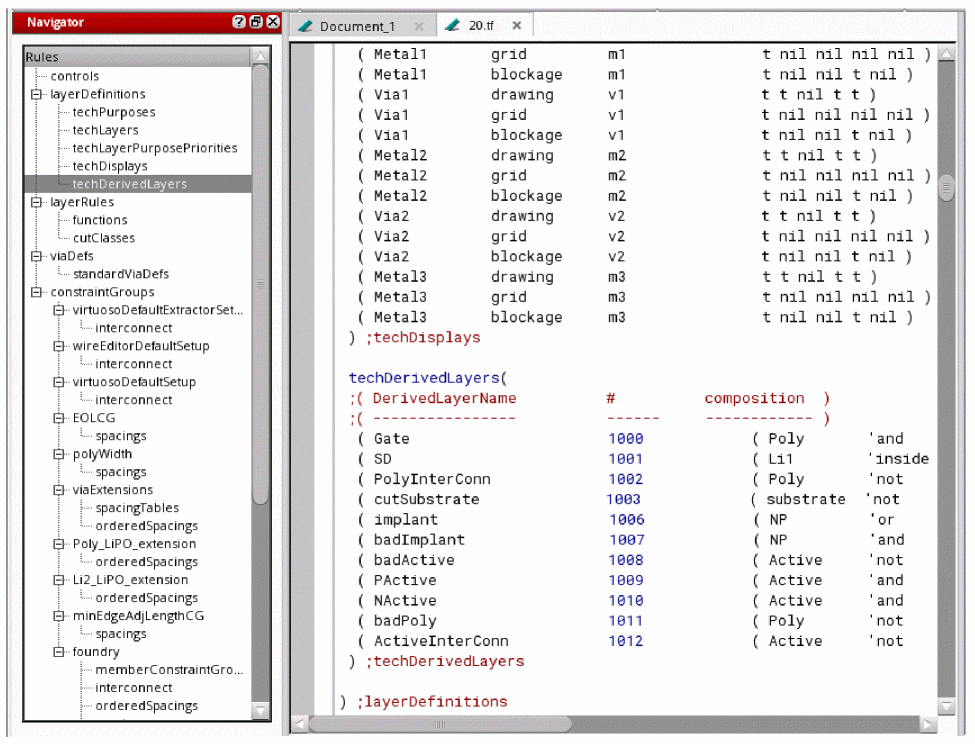The width and height of the screenshot is (975, 744).
Task: Close the Document_1 tab
Action: (418, 26)
